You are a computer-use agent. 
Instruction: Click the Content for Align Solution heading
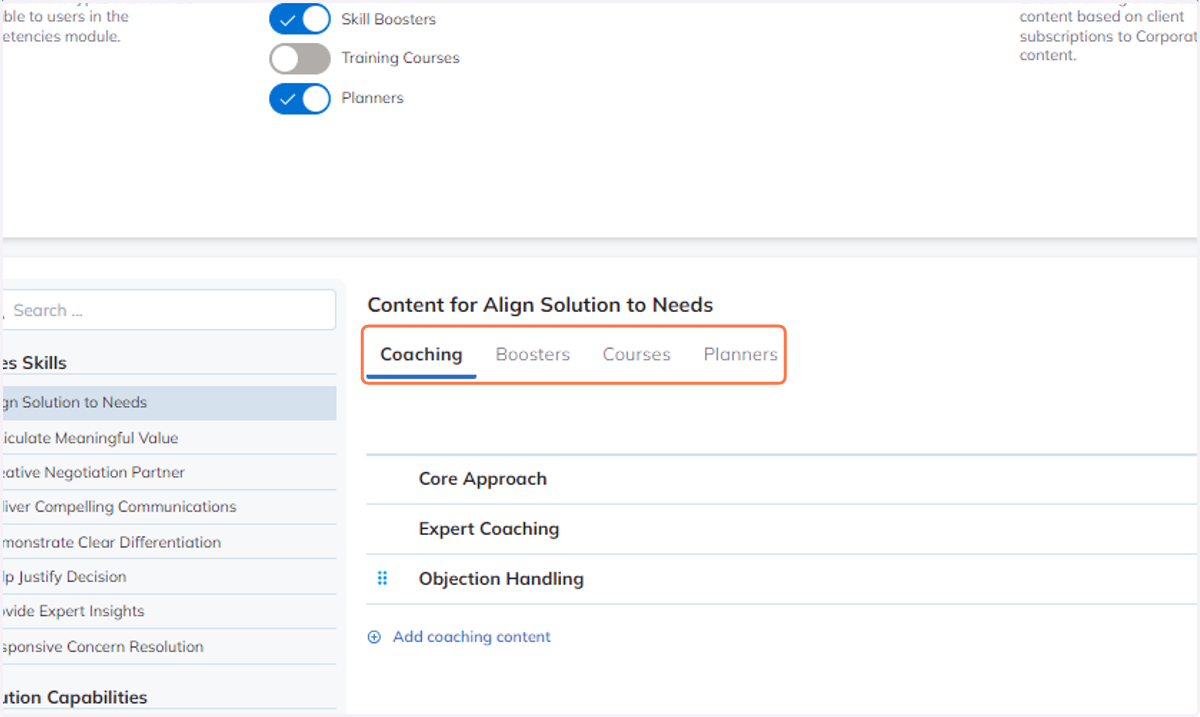(540, 305)
